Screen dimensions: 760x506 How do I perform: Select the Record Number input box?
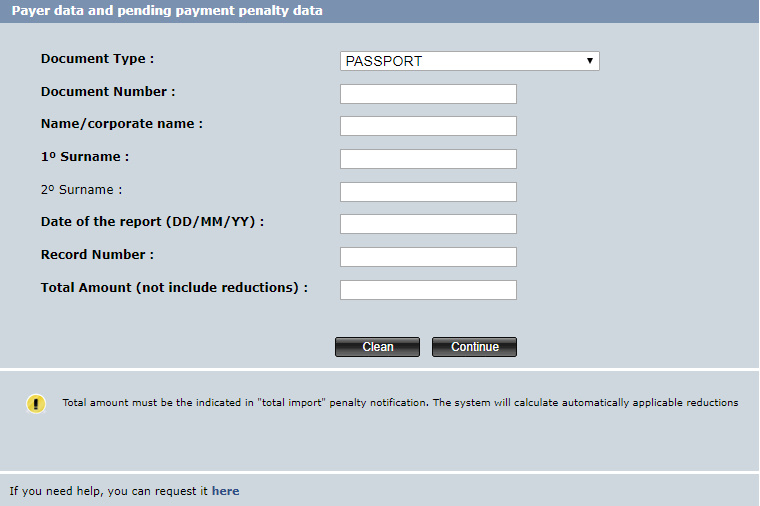(x=428, y=257)
